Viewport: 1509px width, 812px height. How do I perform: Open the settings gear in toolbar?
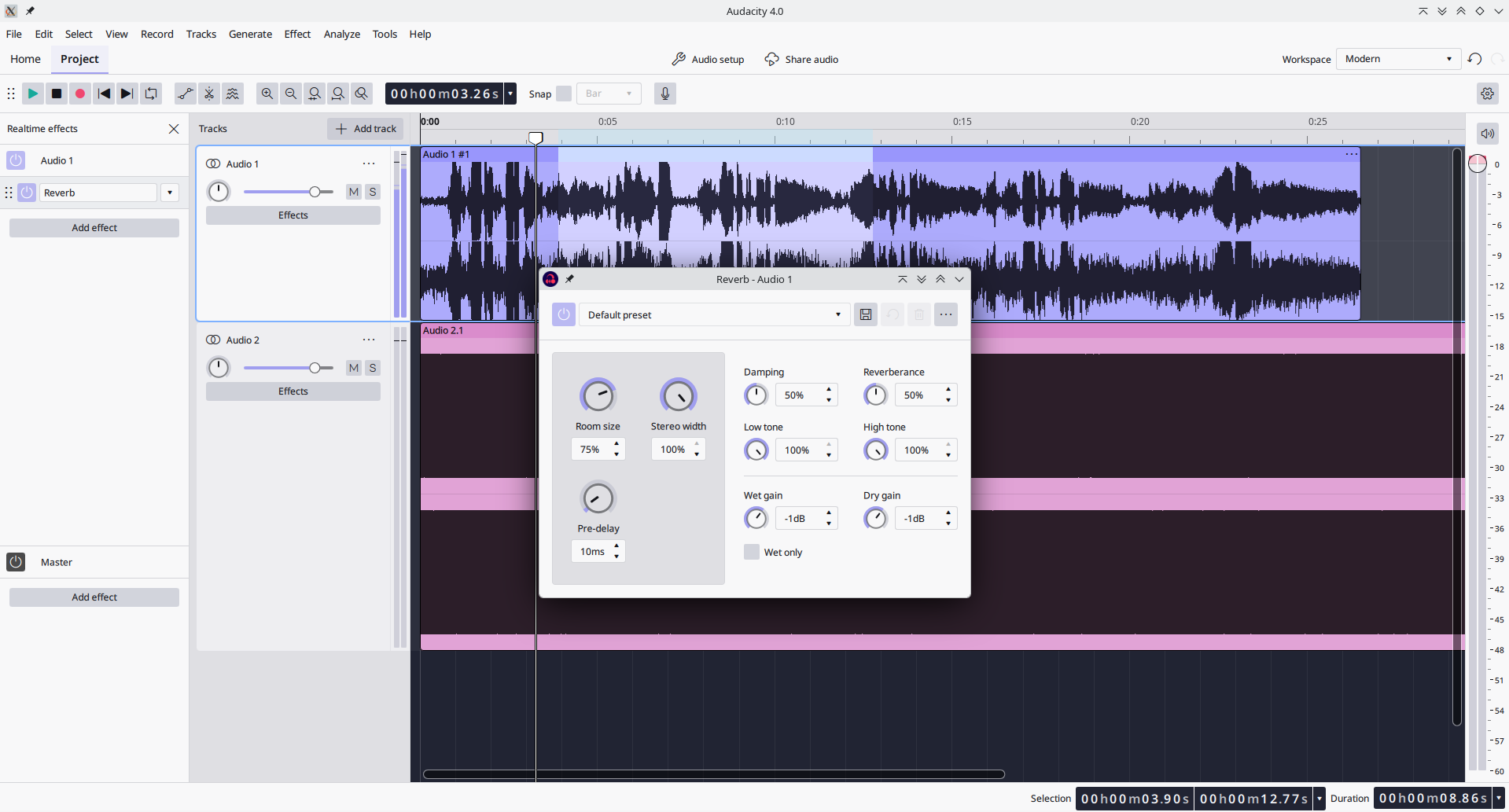[x=1487, y=94]
